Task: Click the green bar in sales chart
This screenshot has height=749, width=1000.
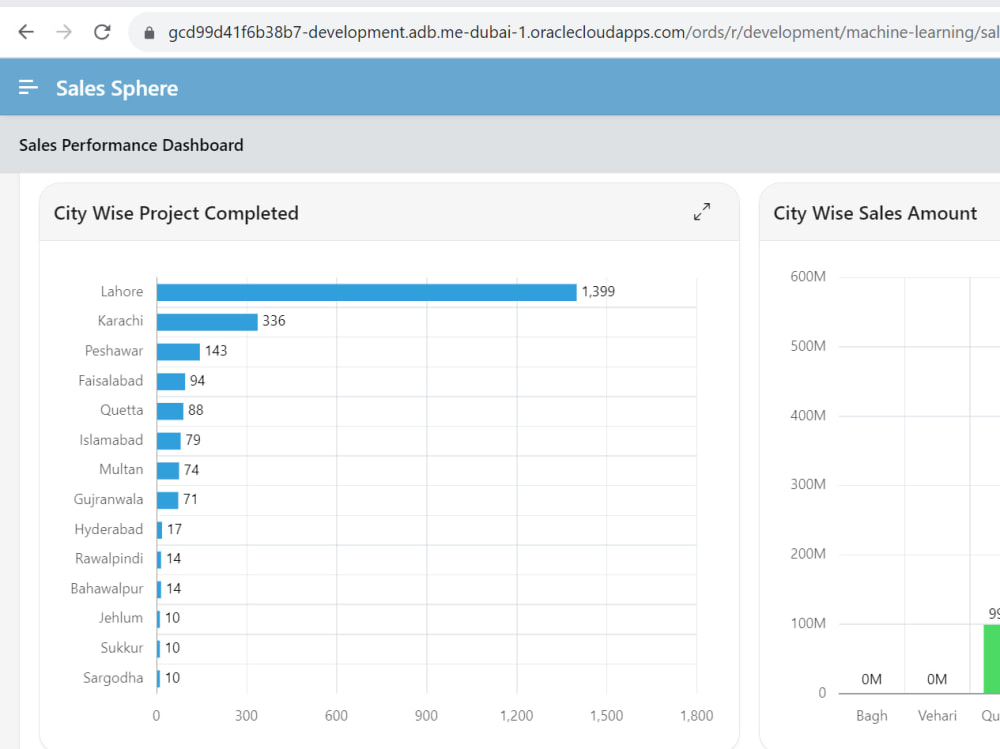Action: pos(992,659)
